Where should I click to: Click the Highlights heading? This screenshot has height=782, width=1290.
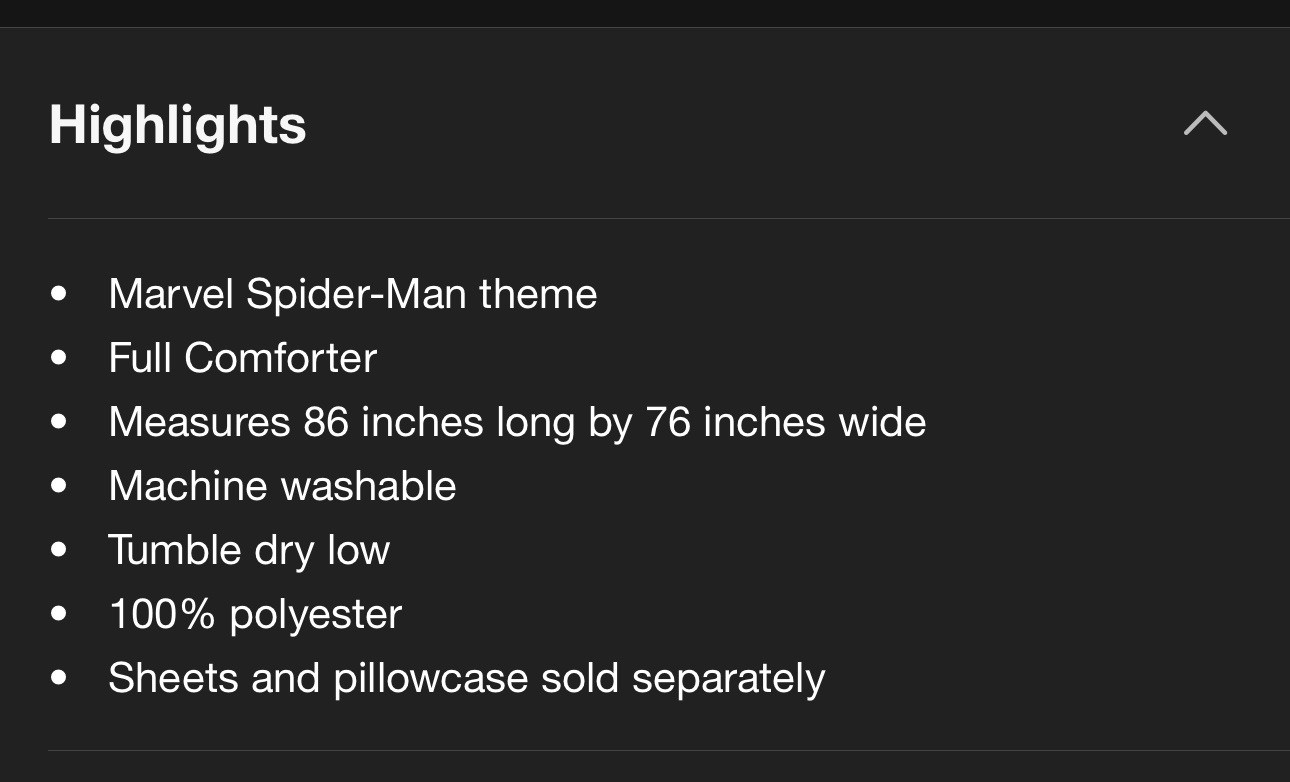tap(178, 125)
